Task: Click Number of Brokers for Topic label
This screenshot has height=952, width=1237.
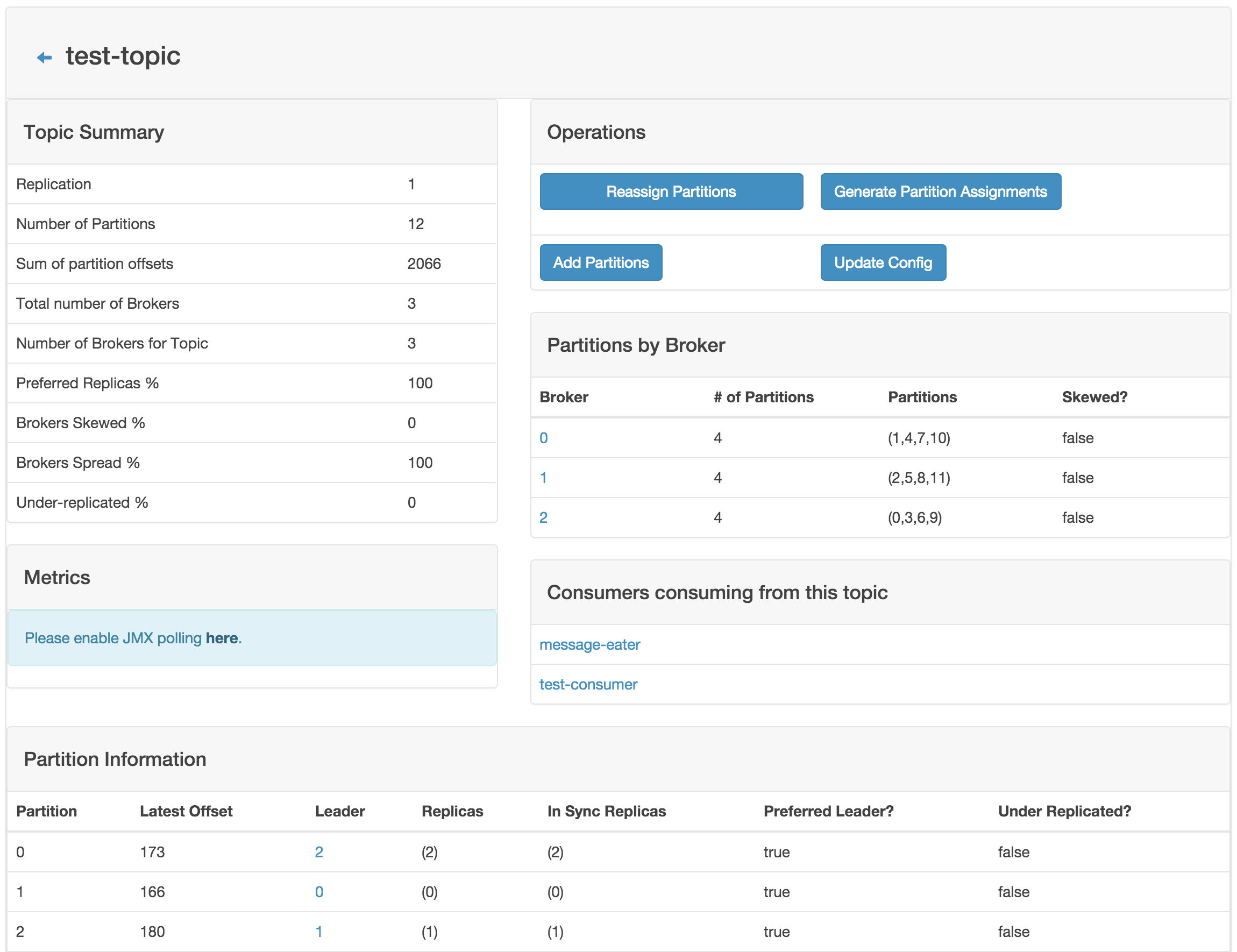Action: pos(112,343)
